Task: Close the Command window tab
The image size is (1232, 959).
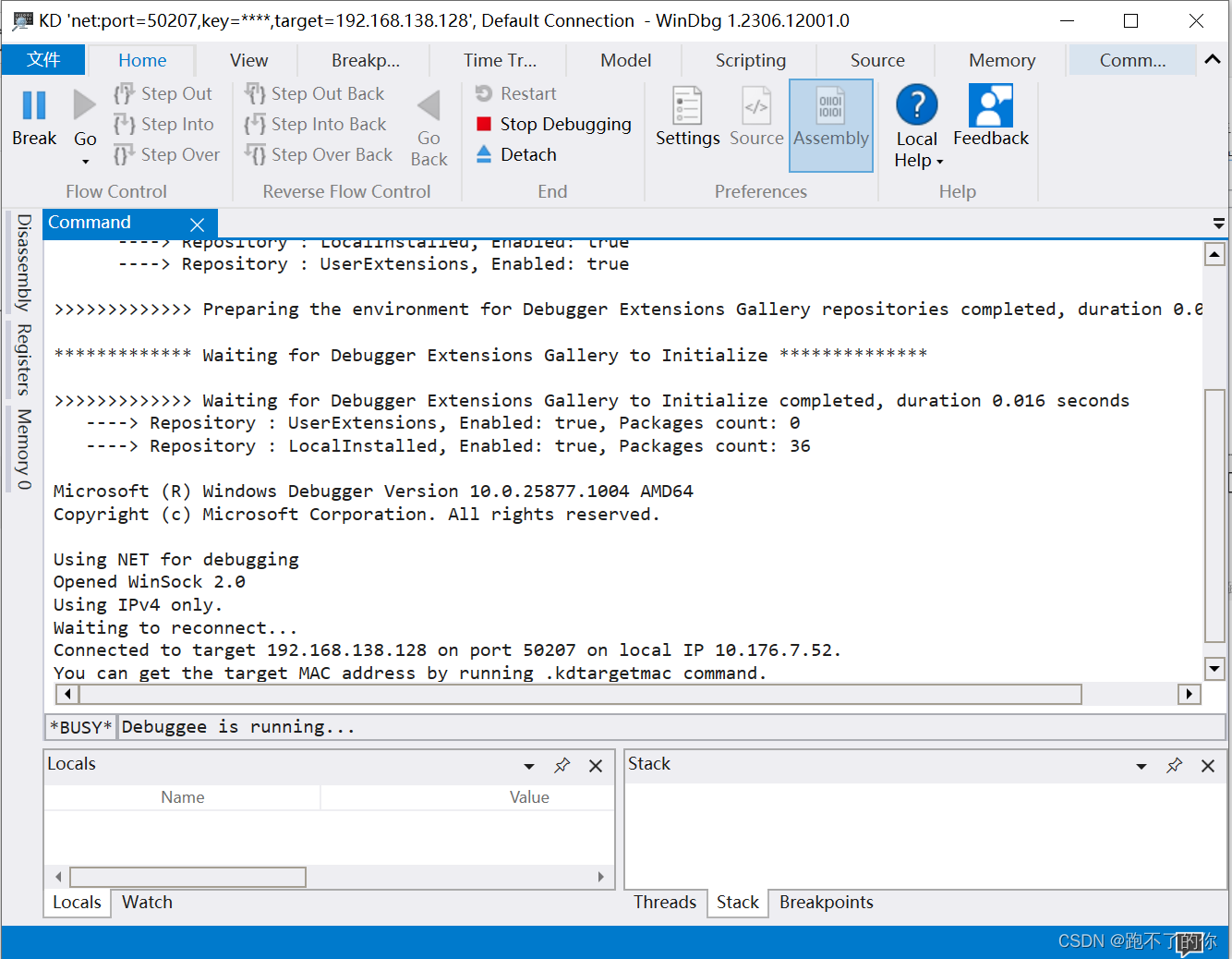Action: [197, 225]
